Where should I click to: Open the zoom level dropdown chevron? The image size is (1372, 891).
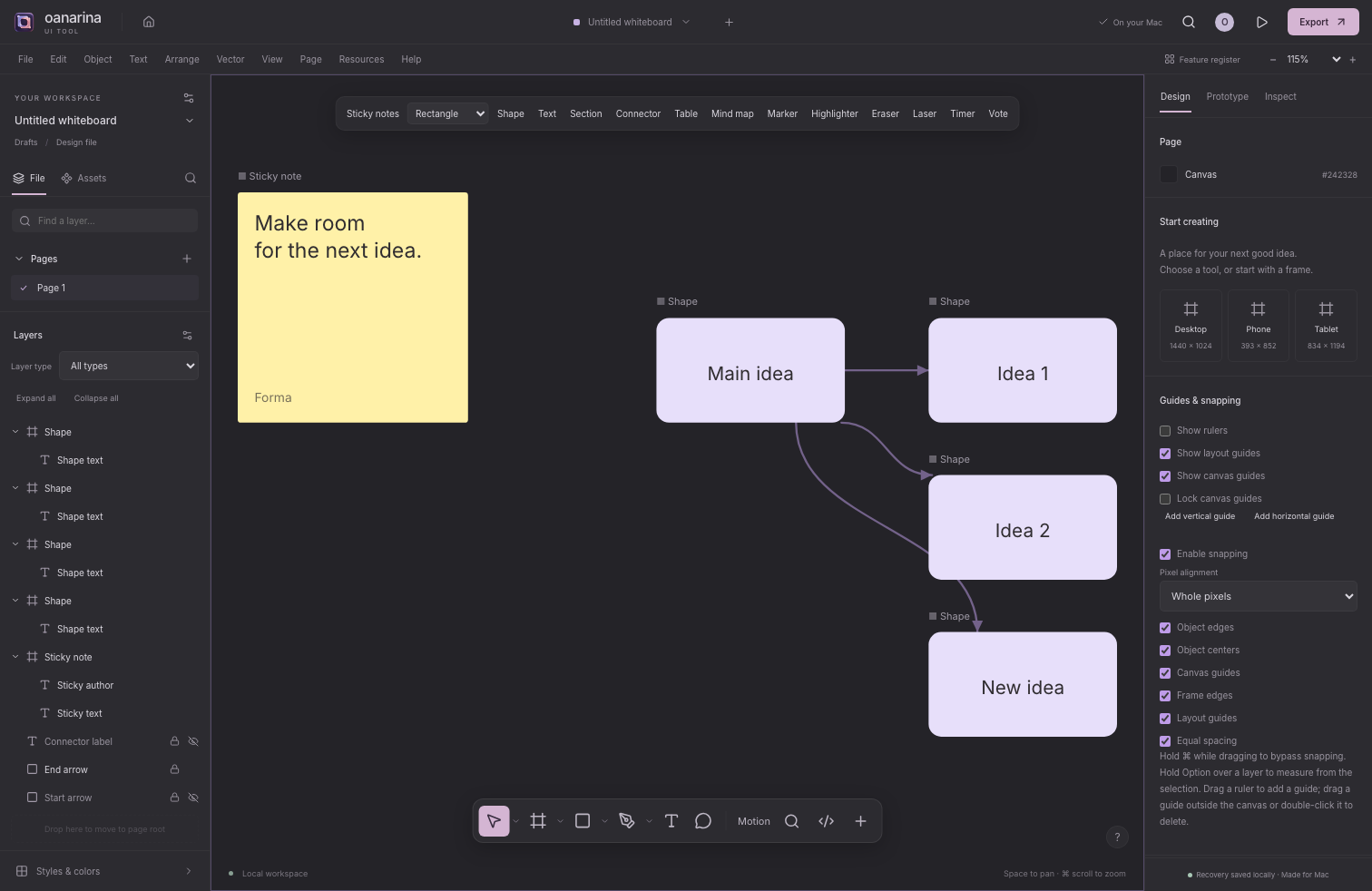click(1336, 59)
